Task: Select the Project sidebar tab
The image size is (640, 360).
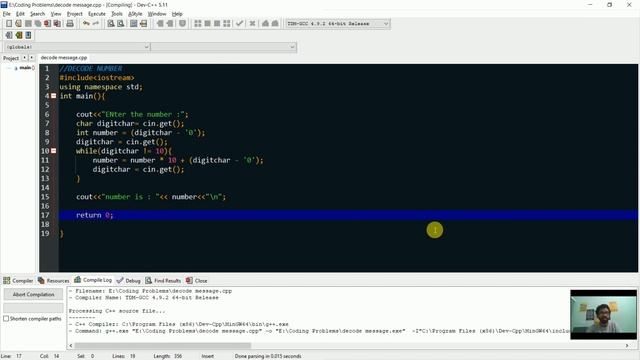Action: (x=11, y=58)
